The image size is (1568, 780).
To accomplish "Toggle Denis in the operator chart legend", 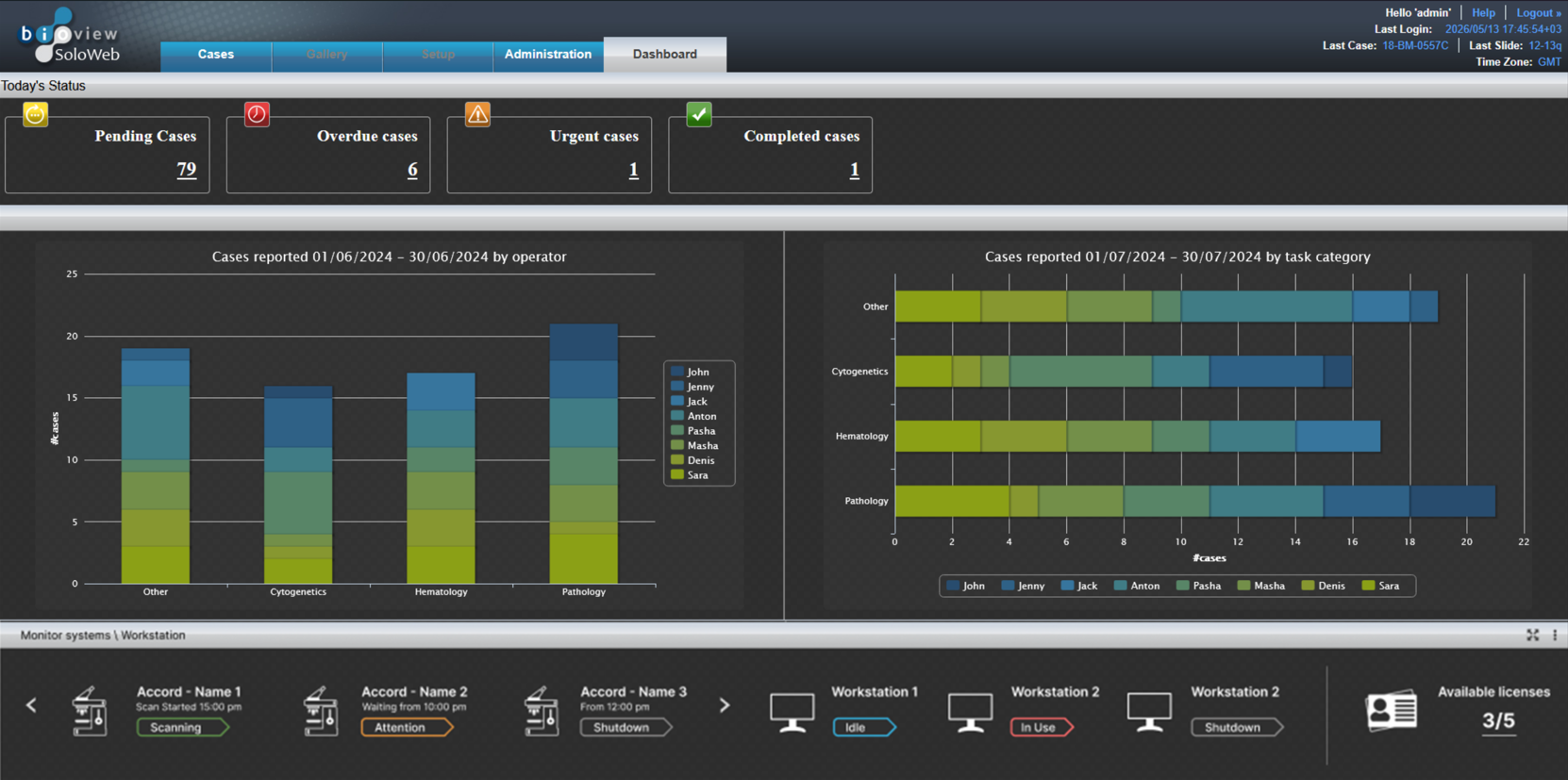I will click(692, 460).
